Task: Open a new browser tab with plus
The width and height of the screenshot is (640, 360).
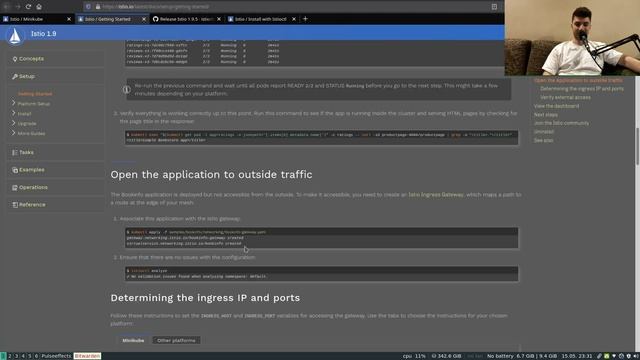Action: point(305,19)
